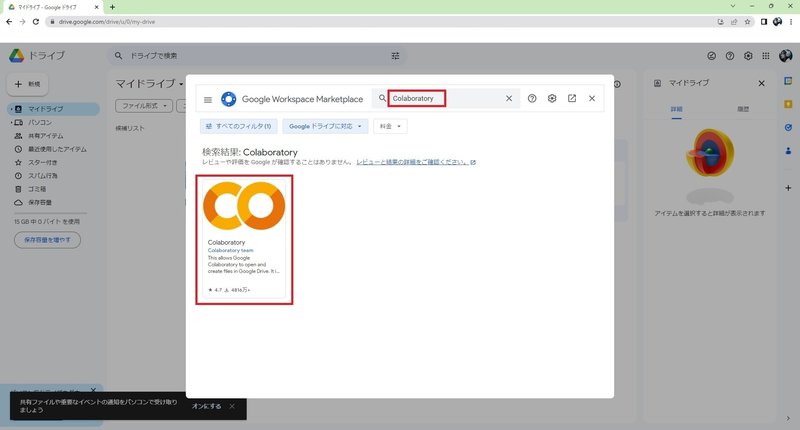The image size is (800, 430).
Task: Open the ファイル形式 filter dropdown
Action: tap(144, 106)
